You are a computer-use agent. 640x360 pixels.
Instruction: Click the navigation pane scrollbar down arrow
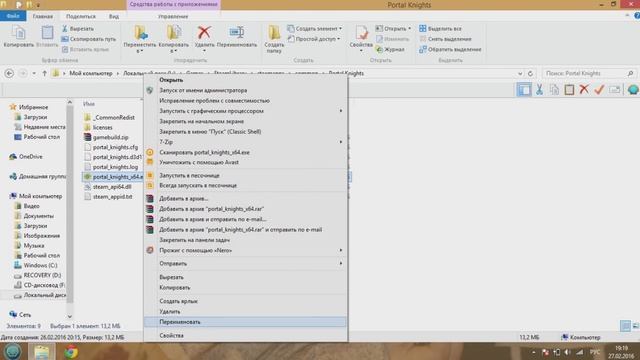[70, 316]
